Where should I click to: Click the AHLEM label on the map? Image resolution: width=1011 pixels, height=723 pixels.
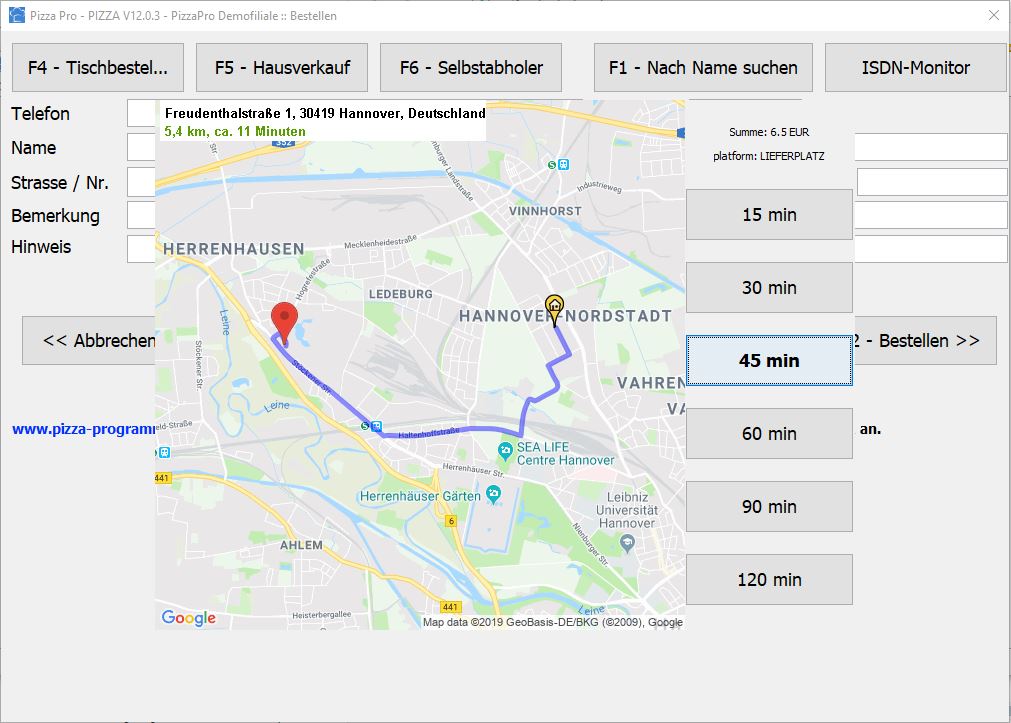[301, 545]
